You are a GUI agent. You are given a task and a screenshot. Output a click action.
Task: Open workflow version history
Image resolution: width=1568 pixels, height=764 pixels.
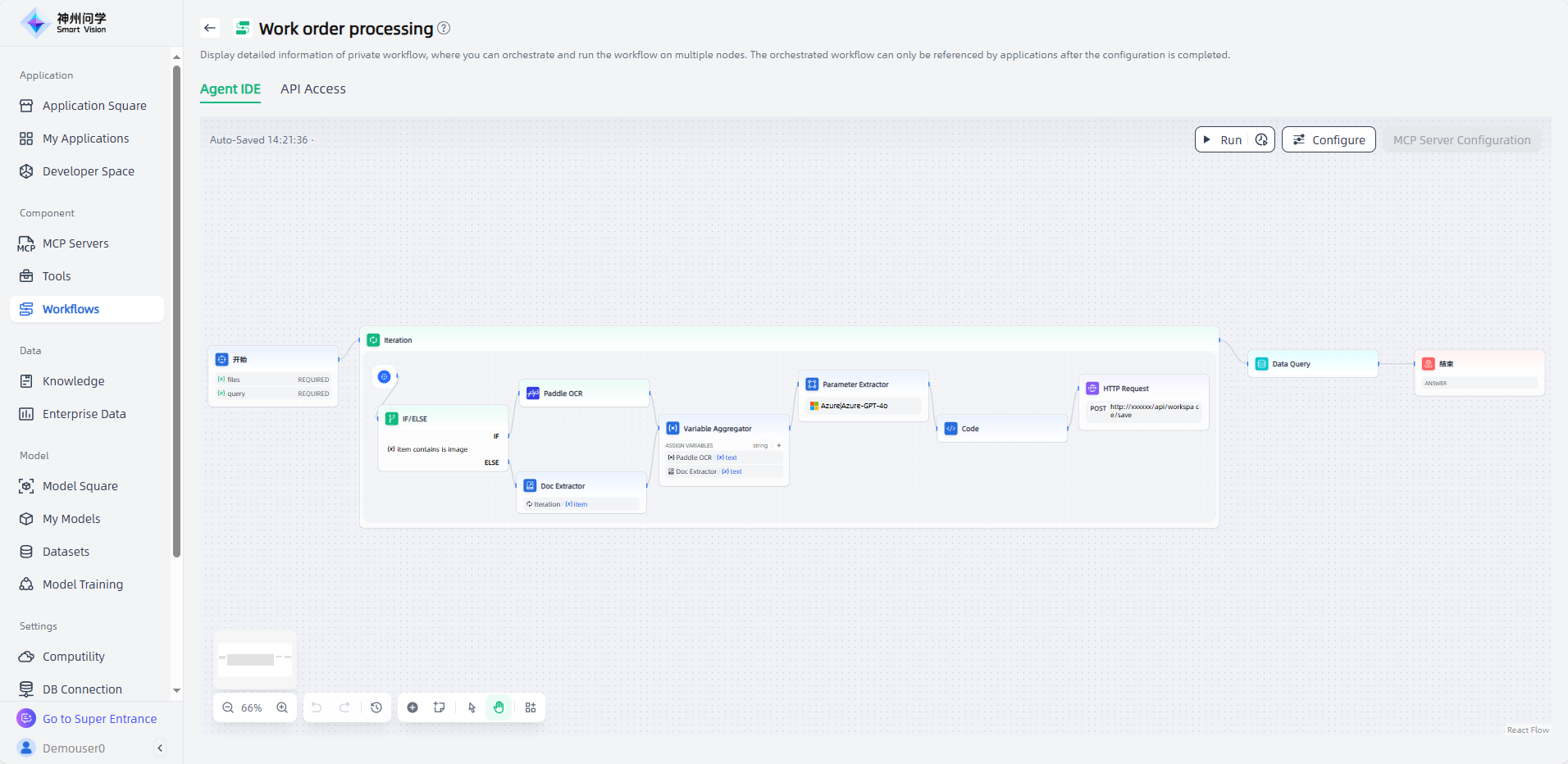click(376, 707)
